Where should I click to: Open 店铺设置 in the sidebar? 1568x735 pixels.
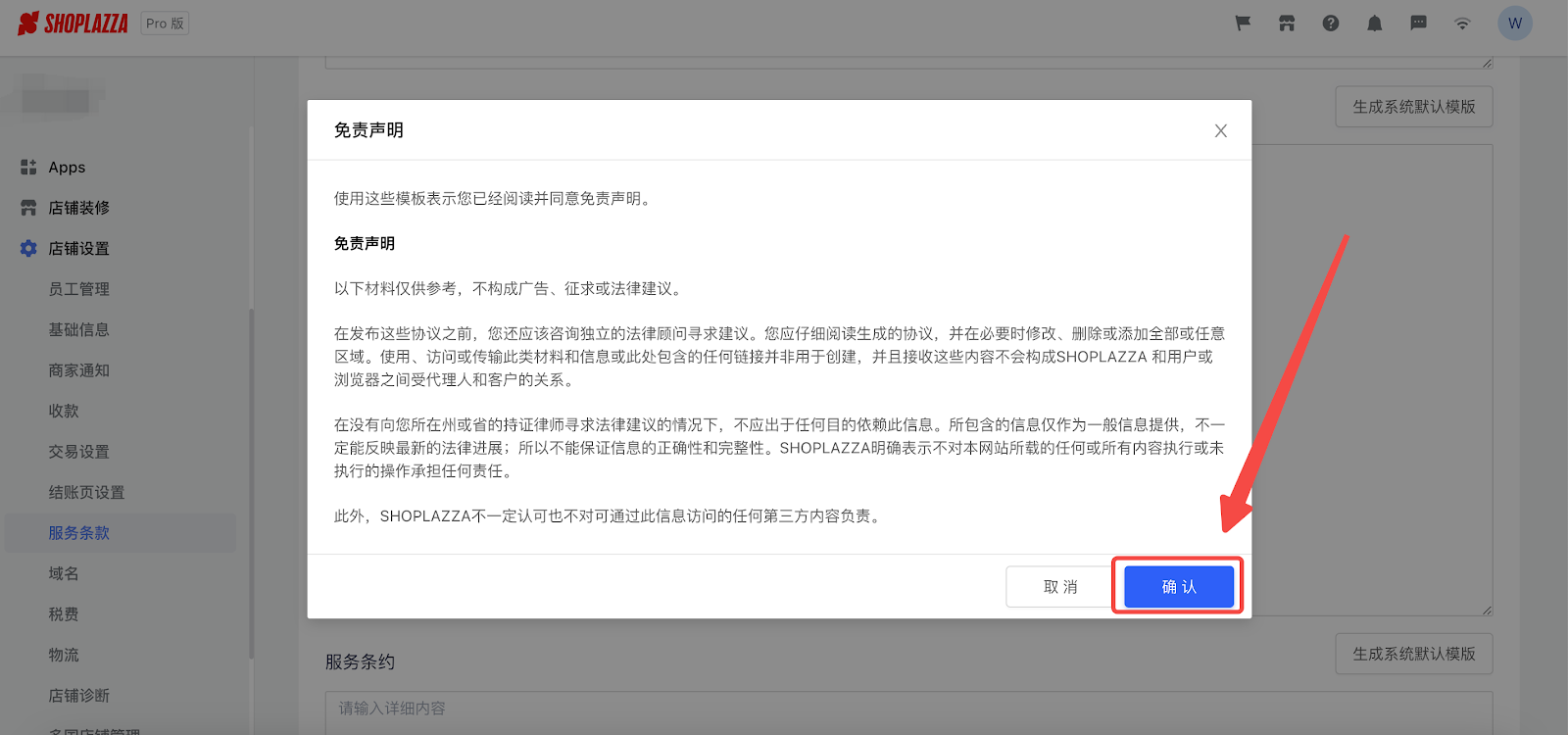(x=79, y=249)
